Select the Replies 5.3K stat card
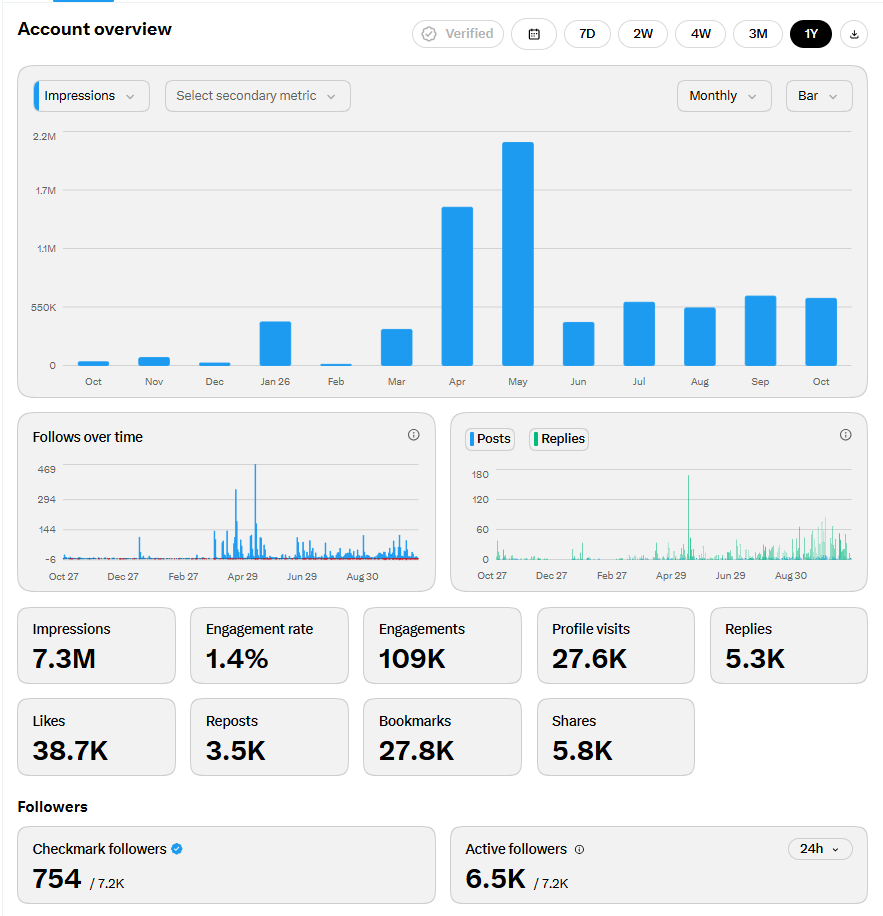 788,646
